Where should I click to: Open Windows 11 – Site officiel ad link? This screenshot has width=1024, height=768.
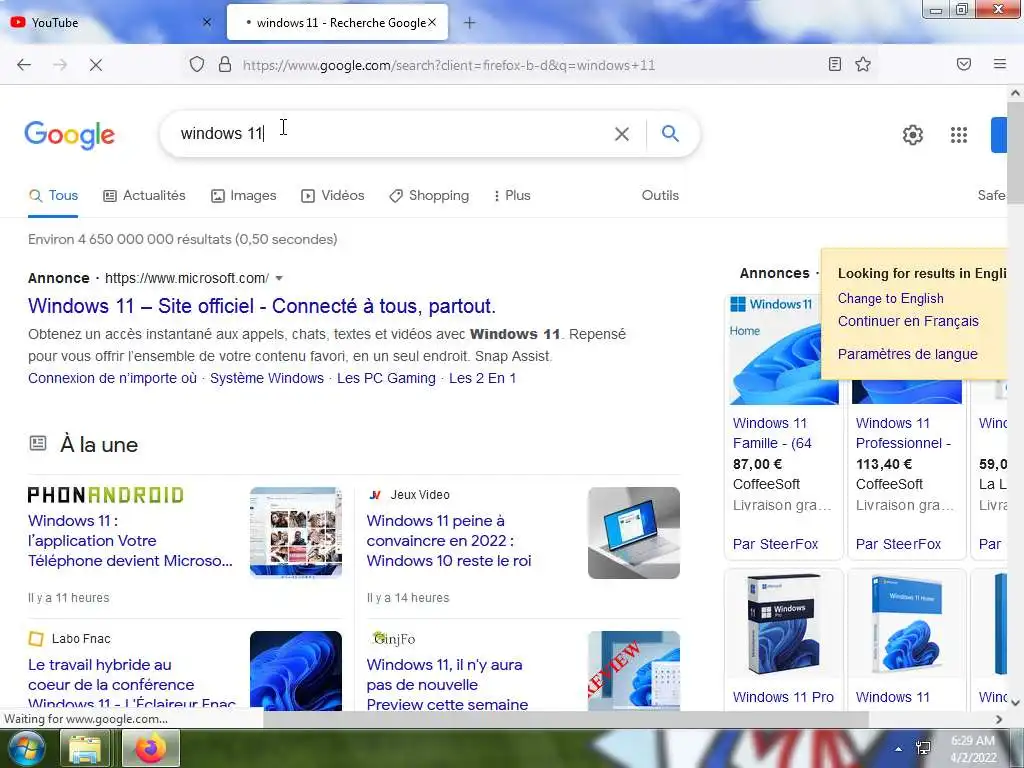262,306
